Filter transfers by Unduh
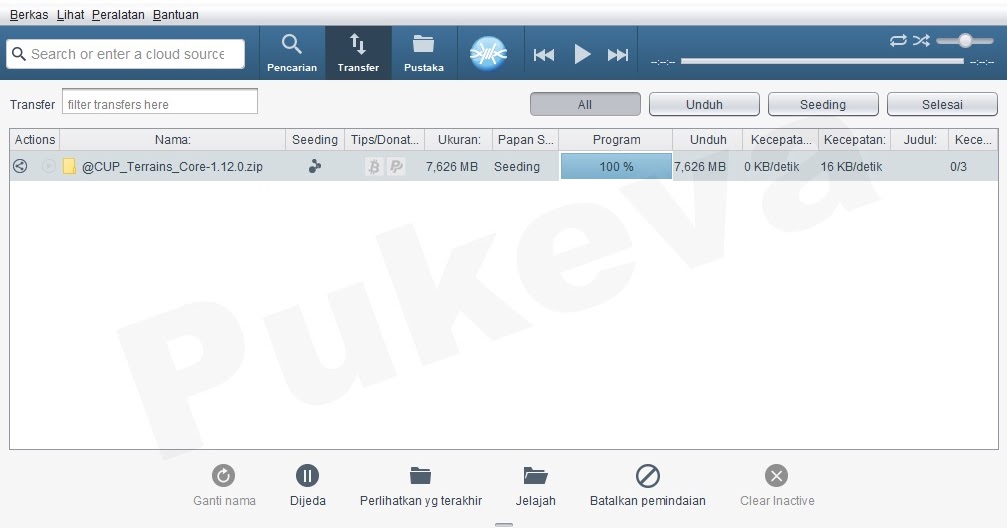Image resolution: width=1007 pixels, height=528 pixels. point(704,104)
